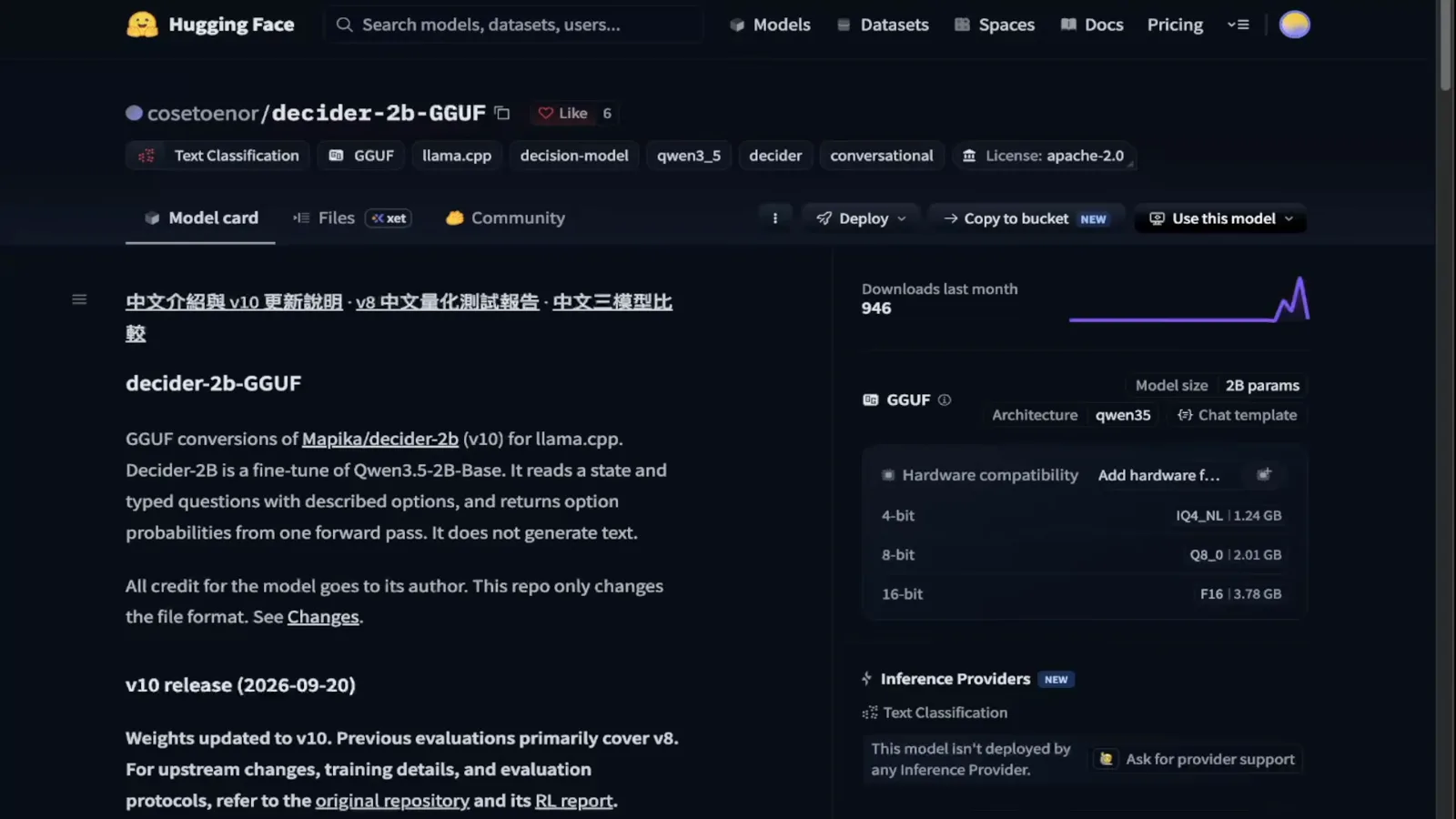Go to Spaces in top navigation
This screenshot has height=819, width=1456.
[995, 25]
